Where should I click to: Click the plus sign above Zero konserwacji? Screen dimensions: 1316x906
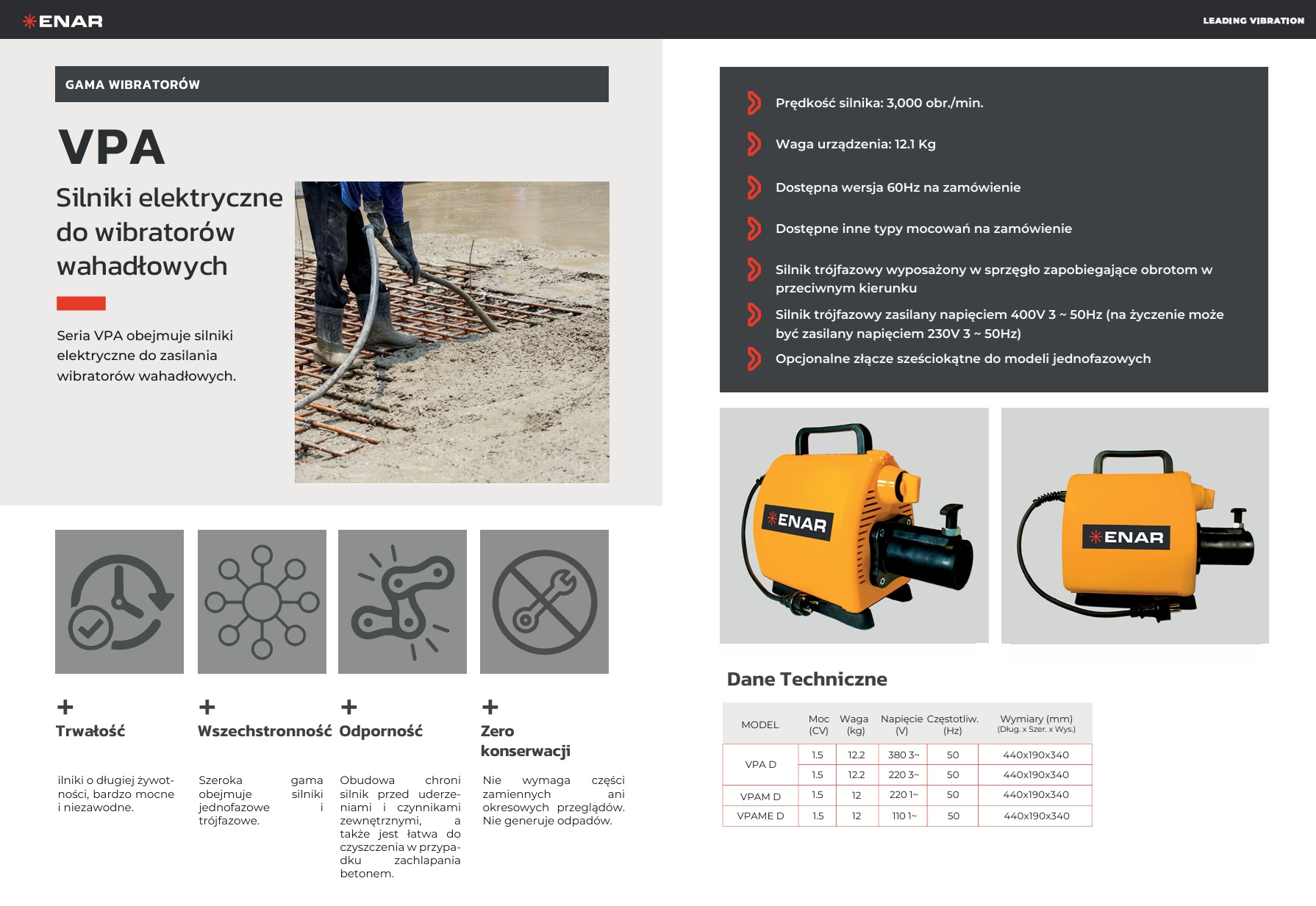pyautogui.click(x=490, y=707)
